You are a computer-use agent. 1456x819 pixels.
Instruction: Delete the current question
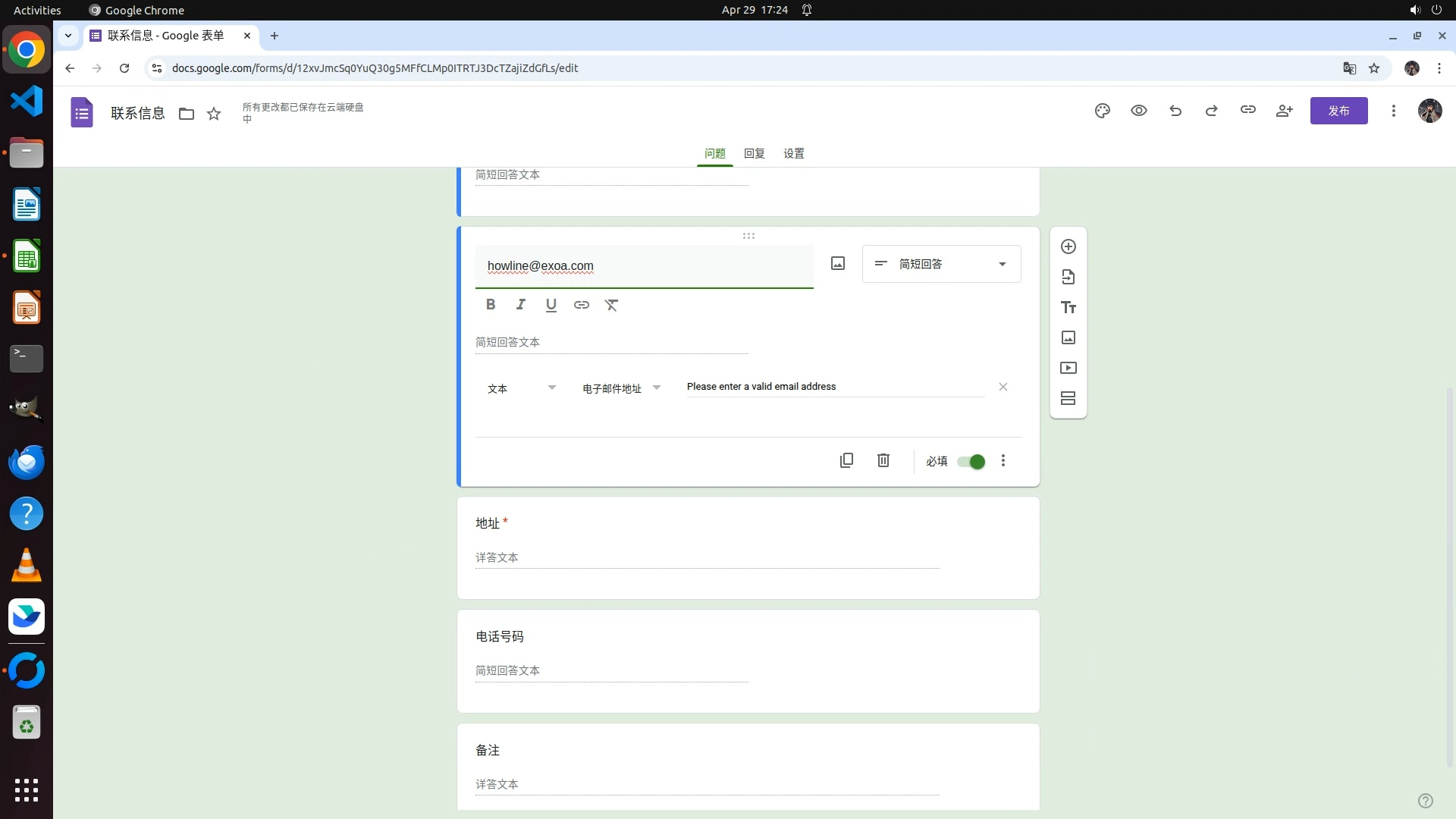(883, 460)
